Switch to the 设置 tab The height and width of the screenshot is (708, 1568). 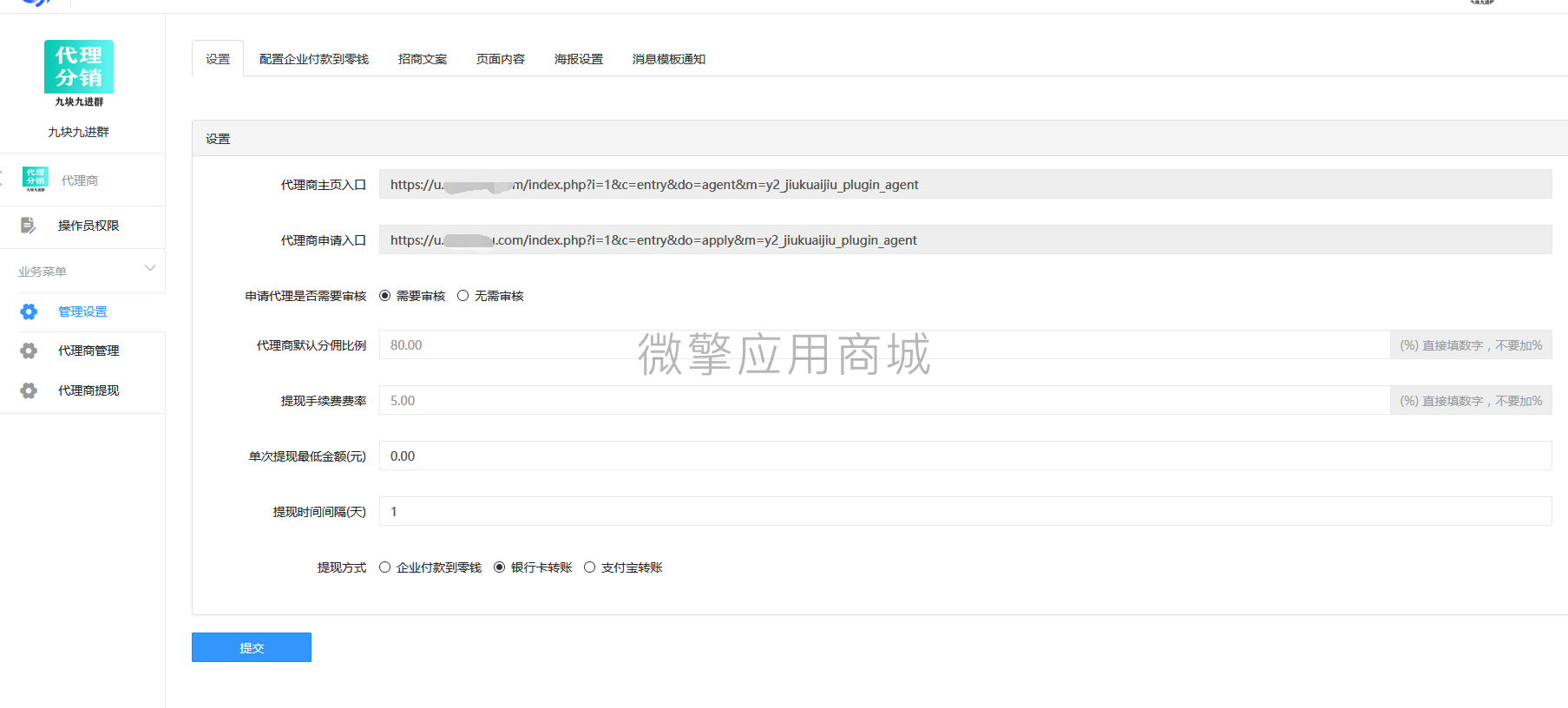point(218,59)
